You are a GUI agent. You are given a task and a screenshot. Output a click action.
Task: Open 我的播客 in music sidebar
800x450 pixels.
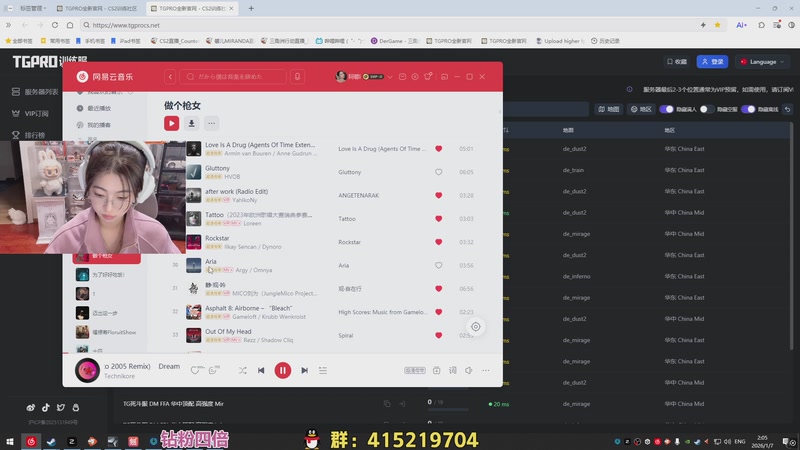[x=94, y=125]
